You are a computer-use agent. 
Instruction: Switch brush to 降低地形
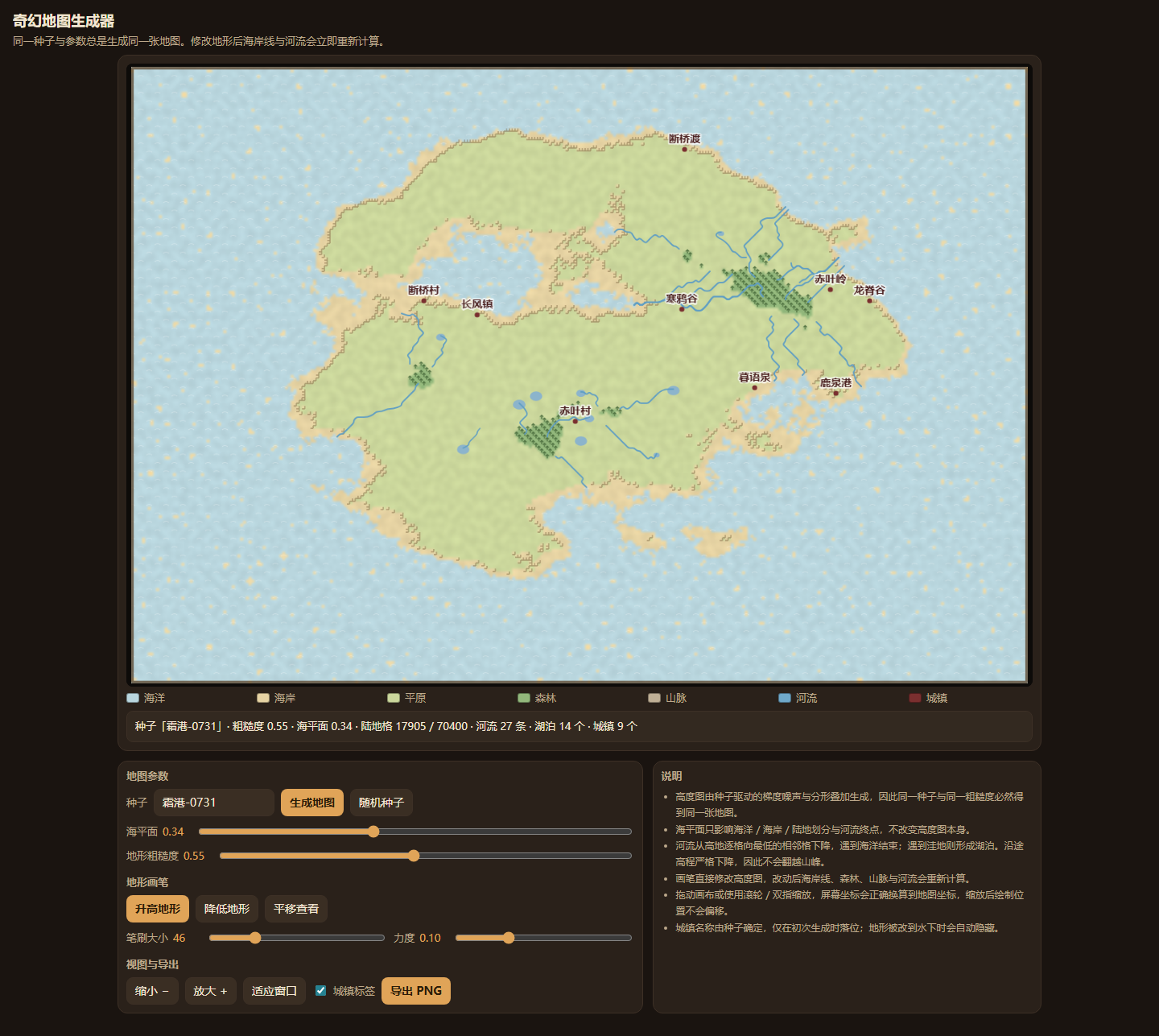(227, 909)
